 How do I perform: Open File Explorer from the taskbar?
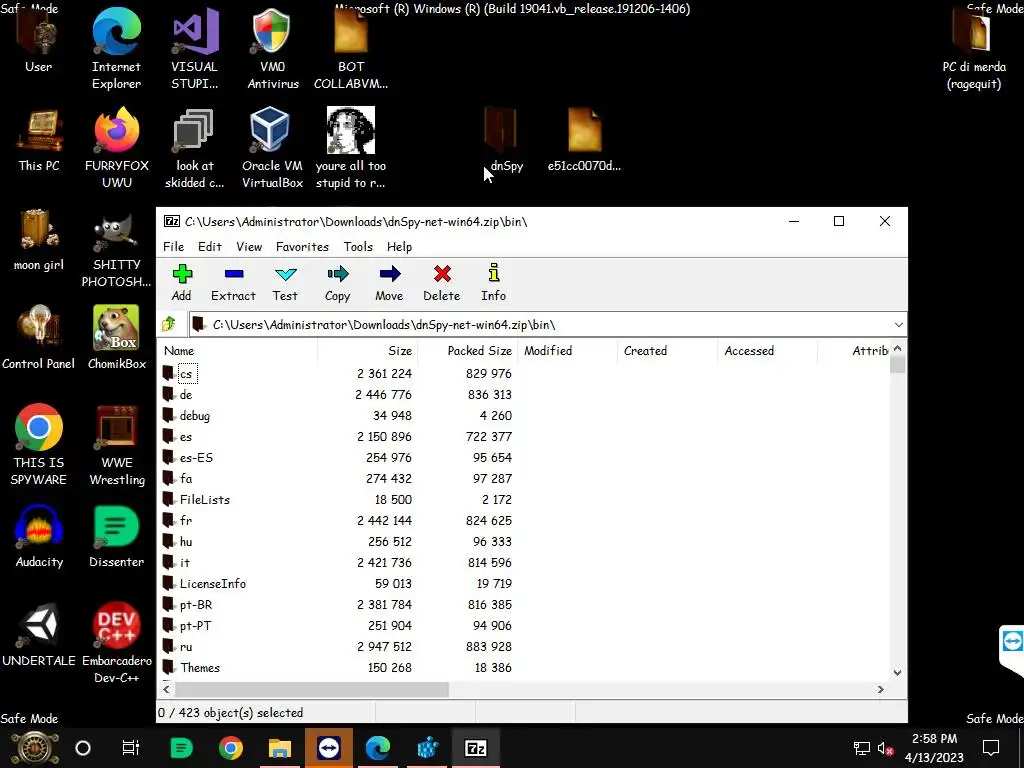click(x=280, y=748)
